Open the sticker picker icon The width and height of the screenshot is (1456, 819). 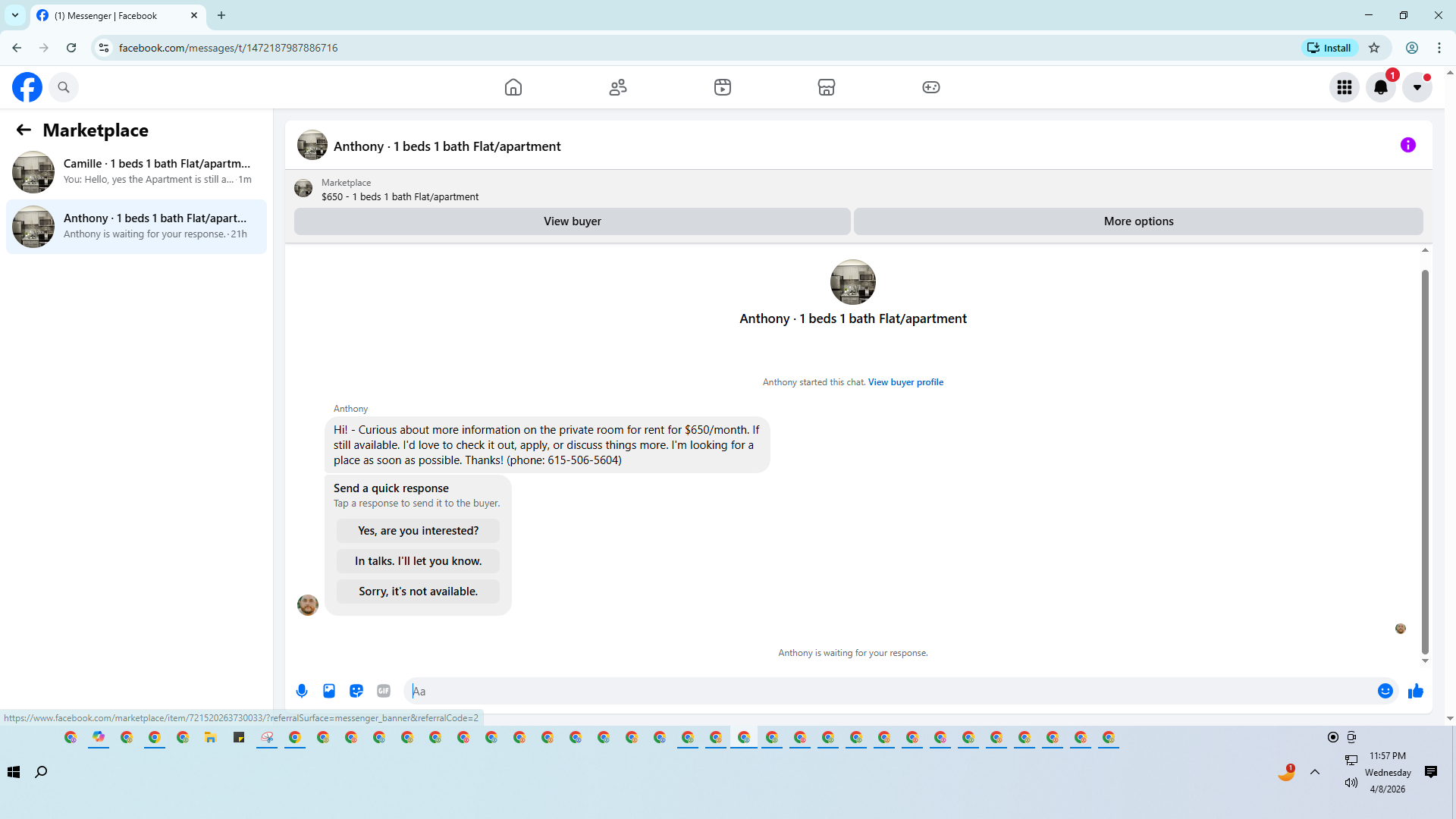pyautogui.click(x=356, y=691)
